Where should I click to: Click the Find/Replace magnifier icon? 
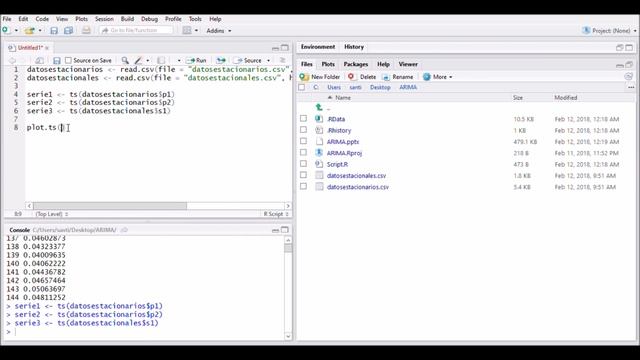125,60
